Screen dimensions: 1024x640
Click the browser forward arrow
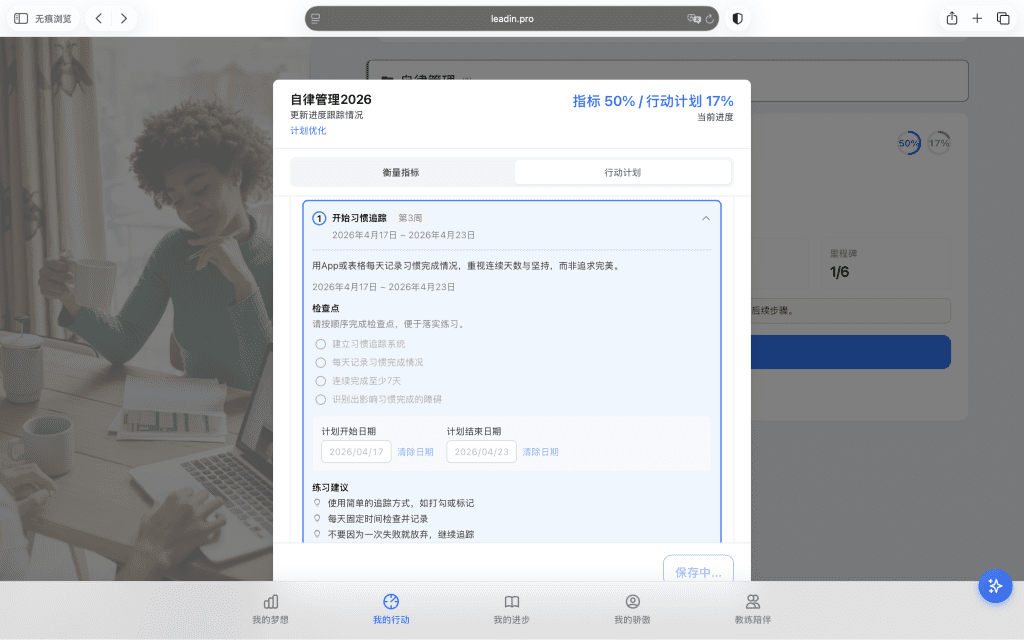coord(123,18)
